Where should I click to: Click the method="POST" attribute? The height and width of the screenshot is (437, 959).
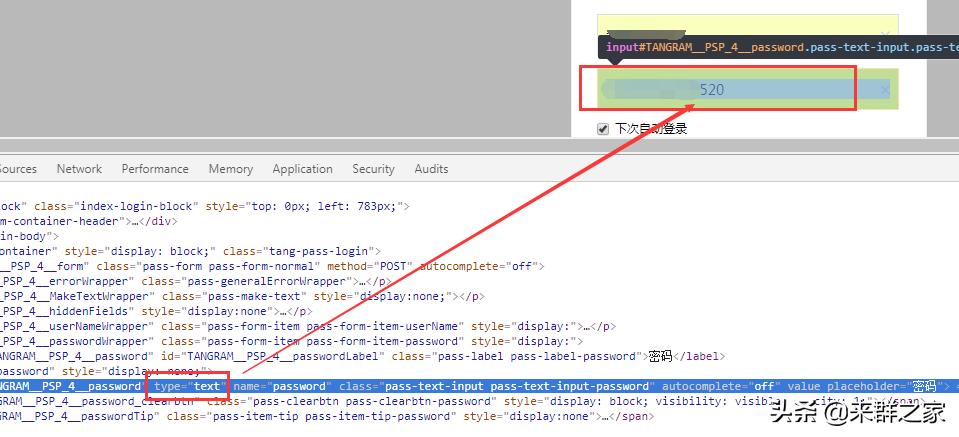tap(369, 266)
